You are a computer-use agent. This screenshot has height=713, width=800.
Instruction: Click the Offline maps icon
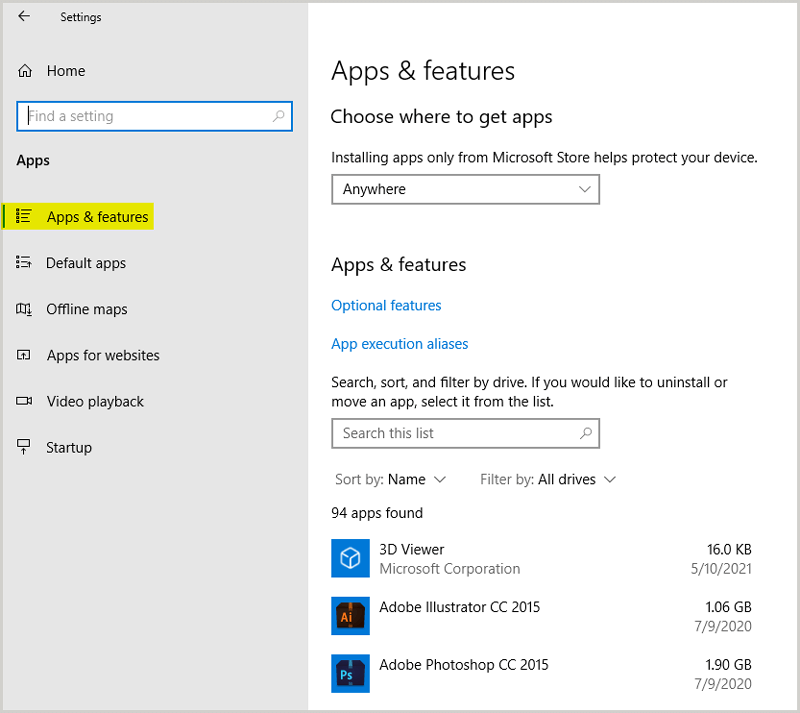point(24,309)
